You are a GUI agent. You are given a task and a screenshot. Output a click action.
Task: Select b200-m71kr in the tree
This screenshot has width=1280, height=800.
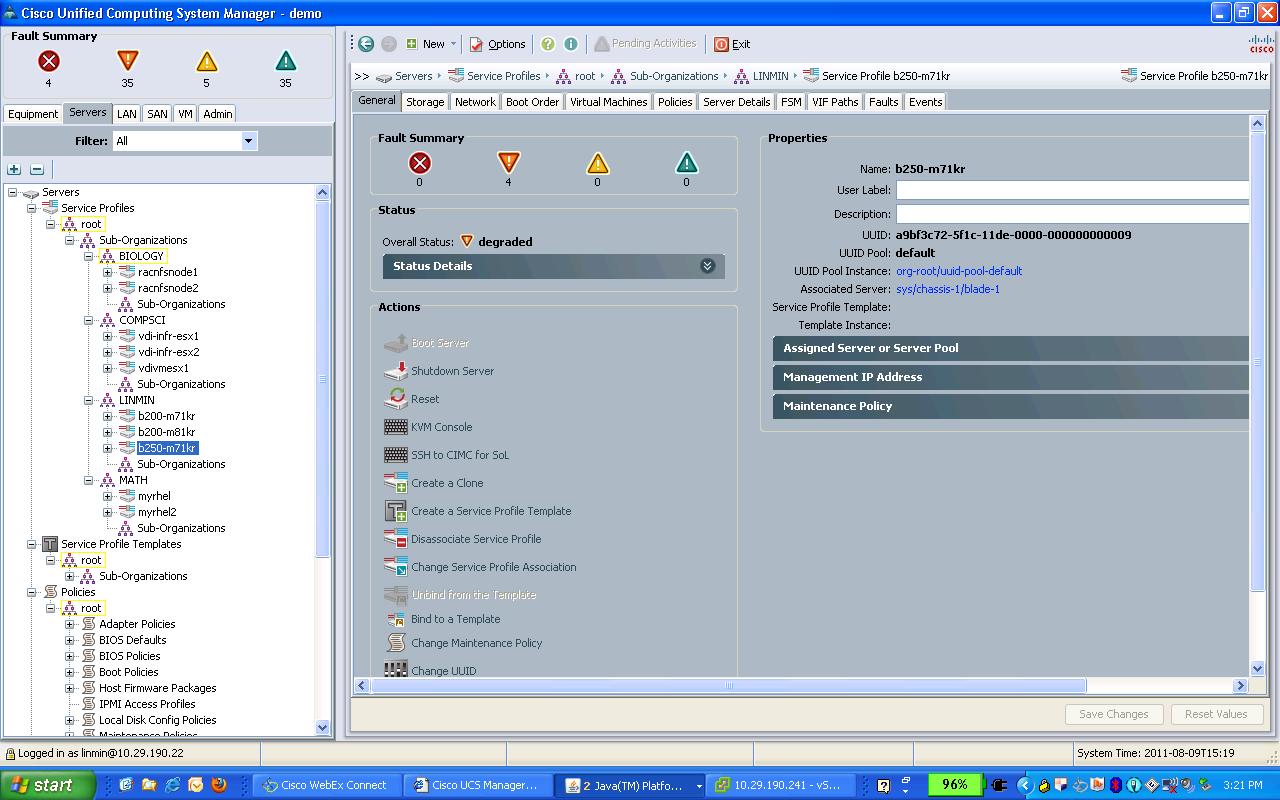click(166, 416)
